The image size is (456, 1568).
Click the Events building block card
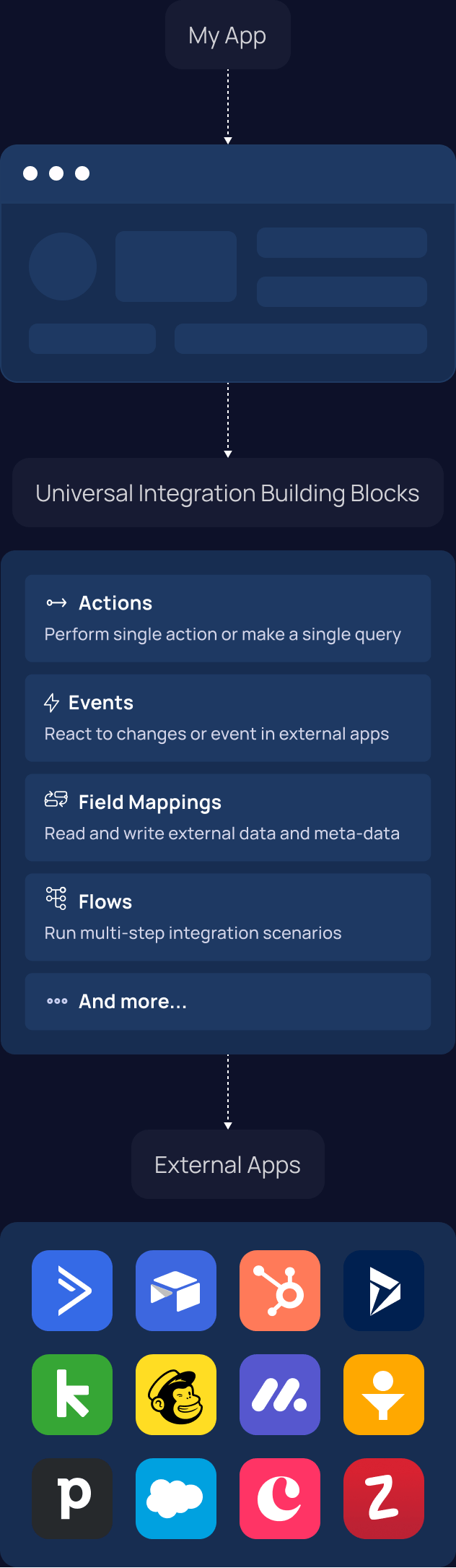228,718
